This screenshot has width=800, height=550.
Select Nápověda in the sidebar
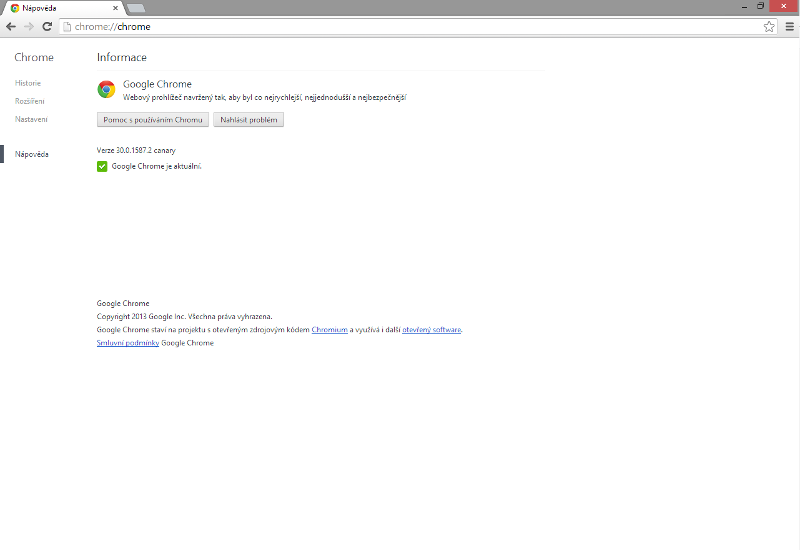pyautogui.click(x=32, y=154)
